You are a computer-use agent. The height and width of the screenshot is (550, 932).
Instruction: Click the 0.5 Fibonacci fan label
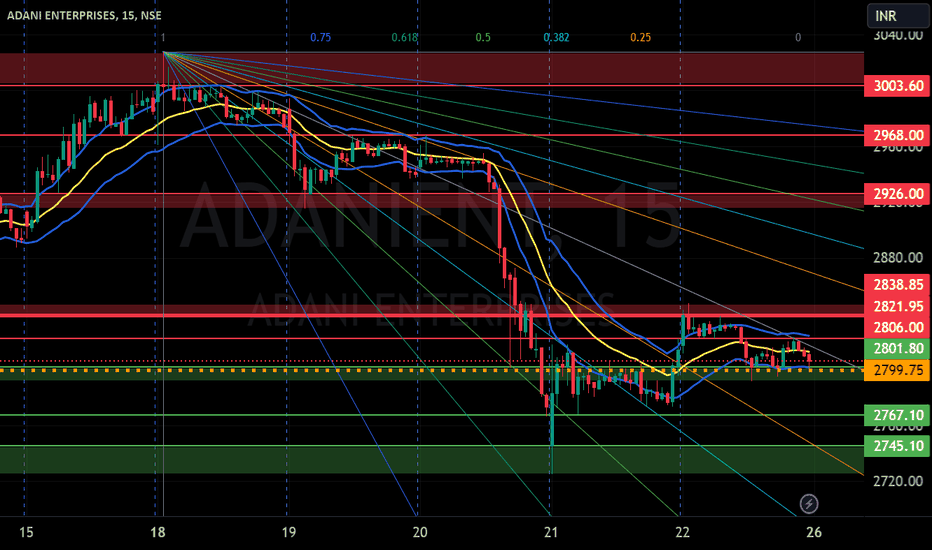click(x=483, y=37)
